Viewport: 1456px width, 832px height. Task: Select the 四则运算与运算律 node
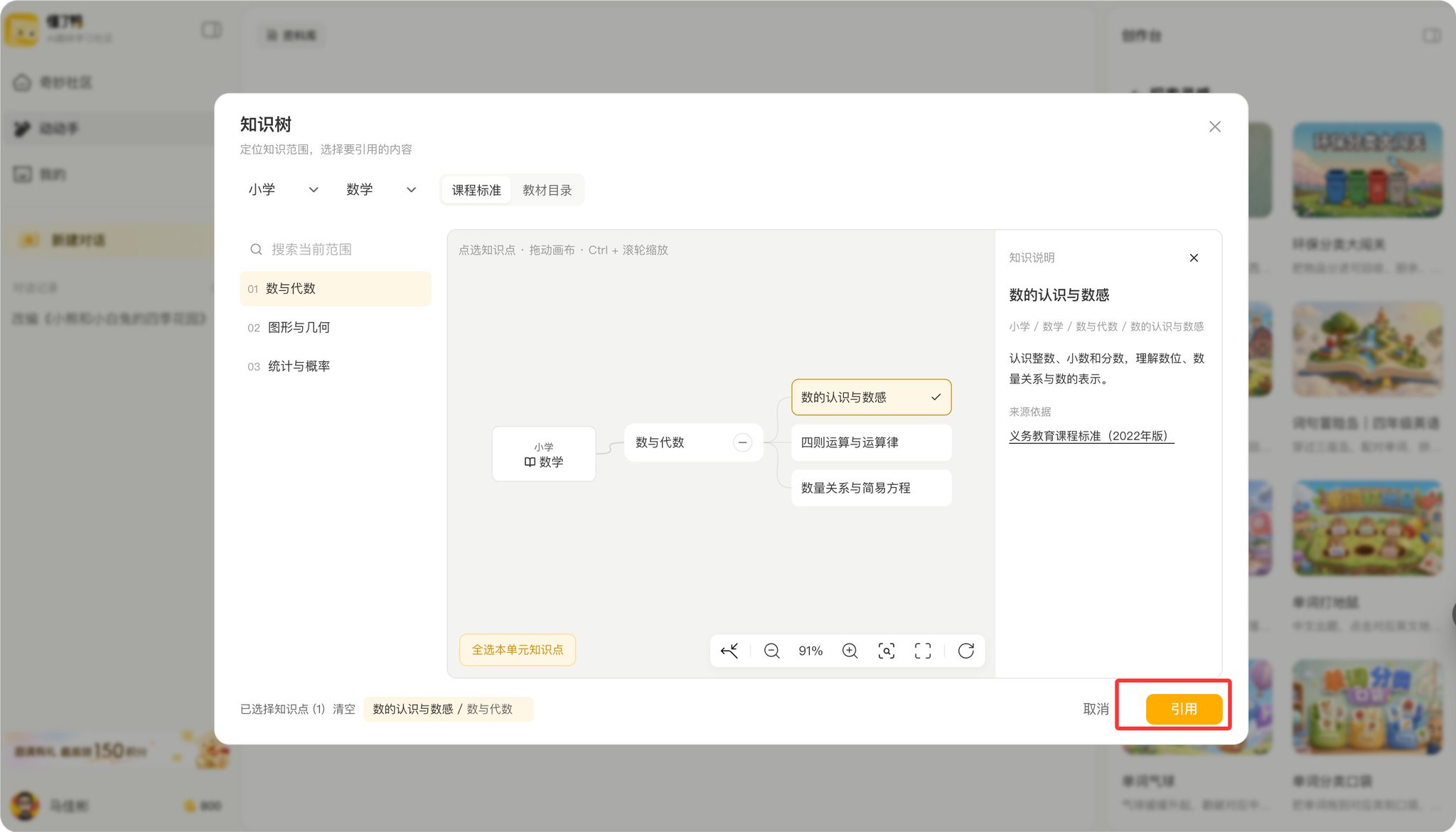tap(871, 442)
